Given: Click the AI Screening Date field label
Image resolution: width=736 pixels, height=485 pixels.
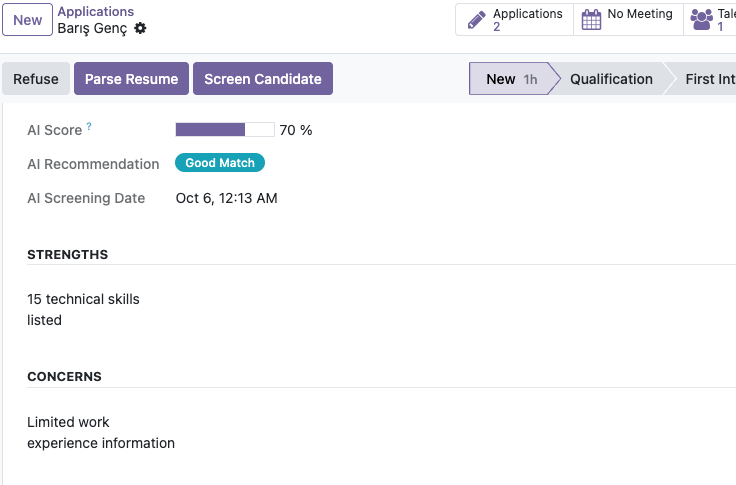Looking at the screenshot, I should point(86,198).
